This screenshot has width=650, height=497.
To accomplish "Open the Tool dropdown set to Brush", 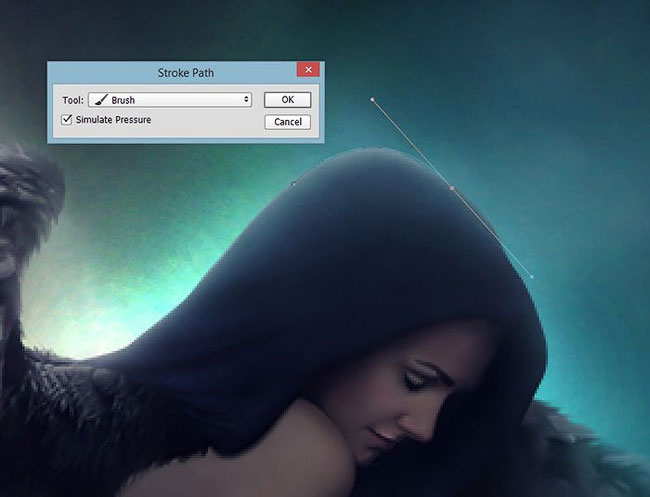I will click(170, 100).
